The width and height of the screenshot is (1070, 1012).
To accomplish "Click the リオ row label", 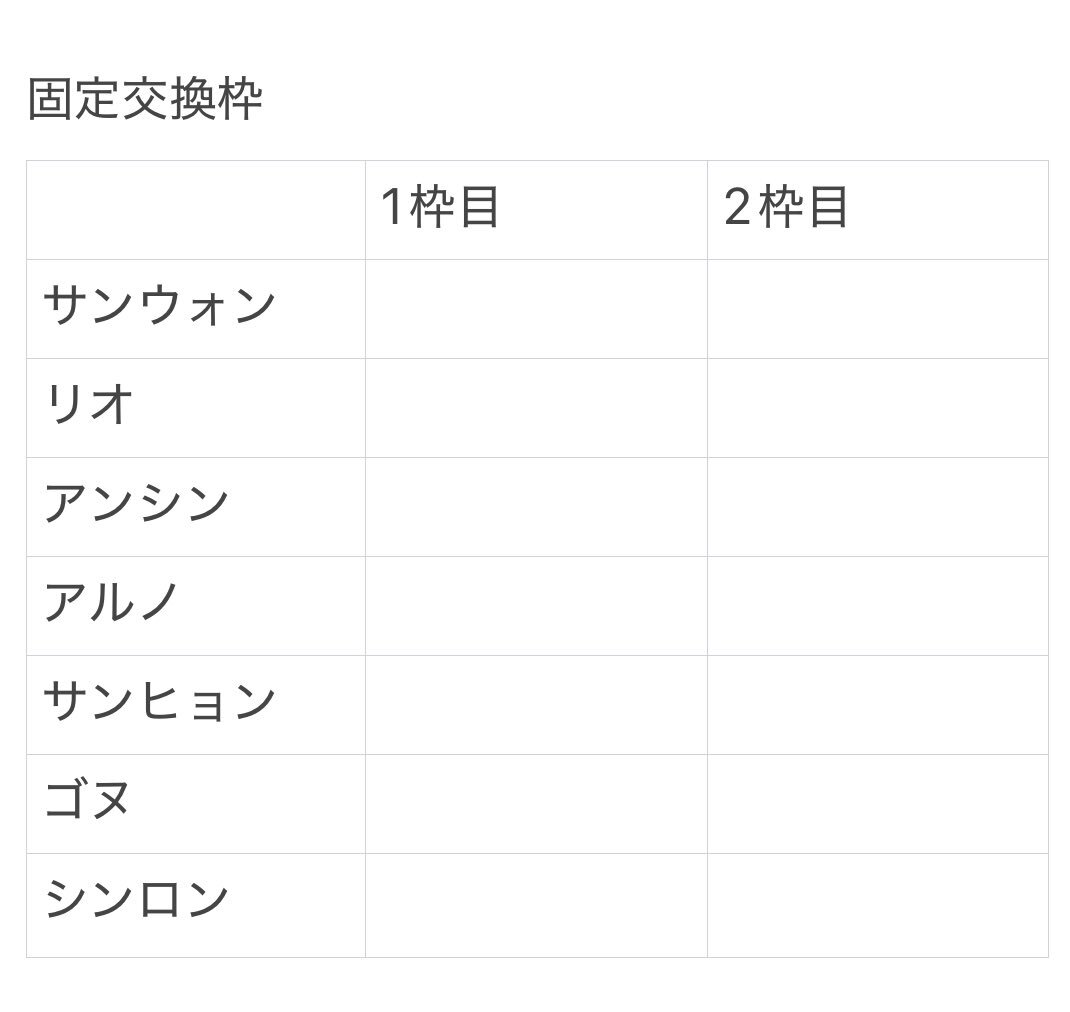I will pyautogui.click(x=89, y=405).
